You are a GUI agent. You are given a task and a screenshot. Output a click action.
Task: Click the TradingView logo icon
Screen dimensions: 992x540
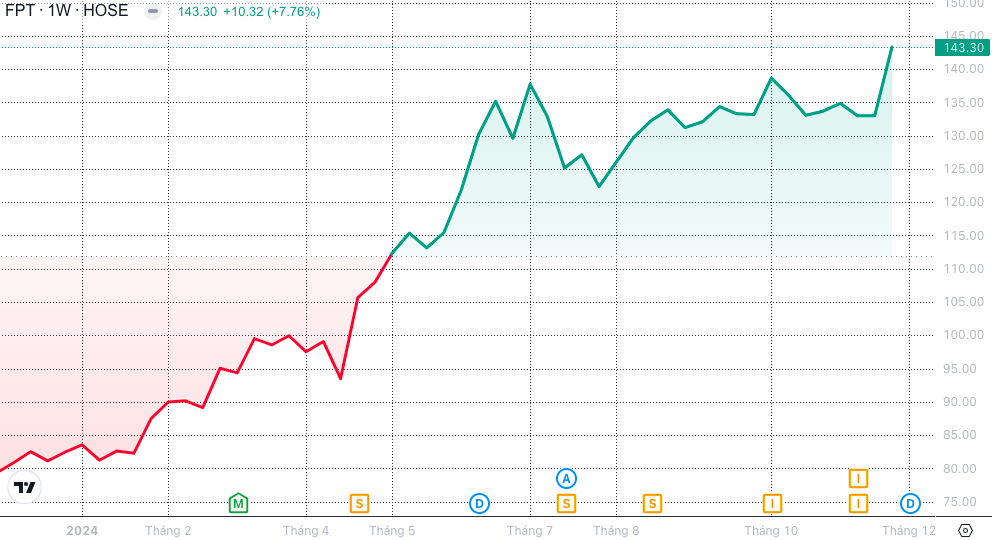click(25, 487)
